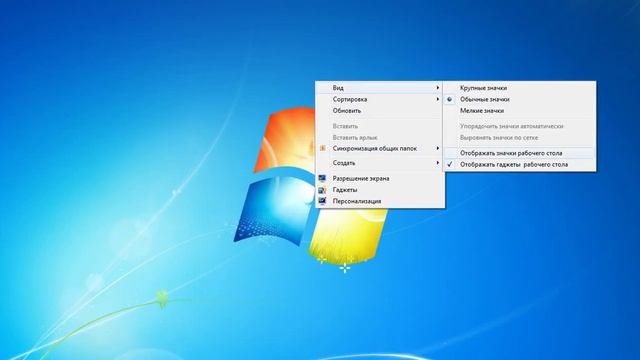Click the Гаджеты icon
The width and height of the screenshot is (640, 360).
click(322, 190)
